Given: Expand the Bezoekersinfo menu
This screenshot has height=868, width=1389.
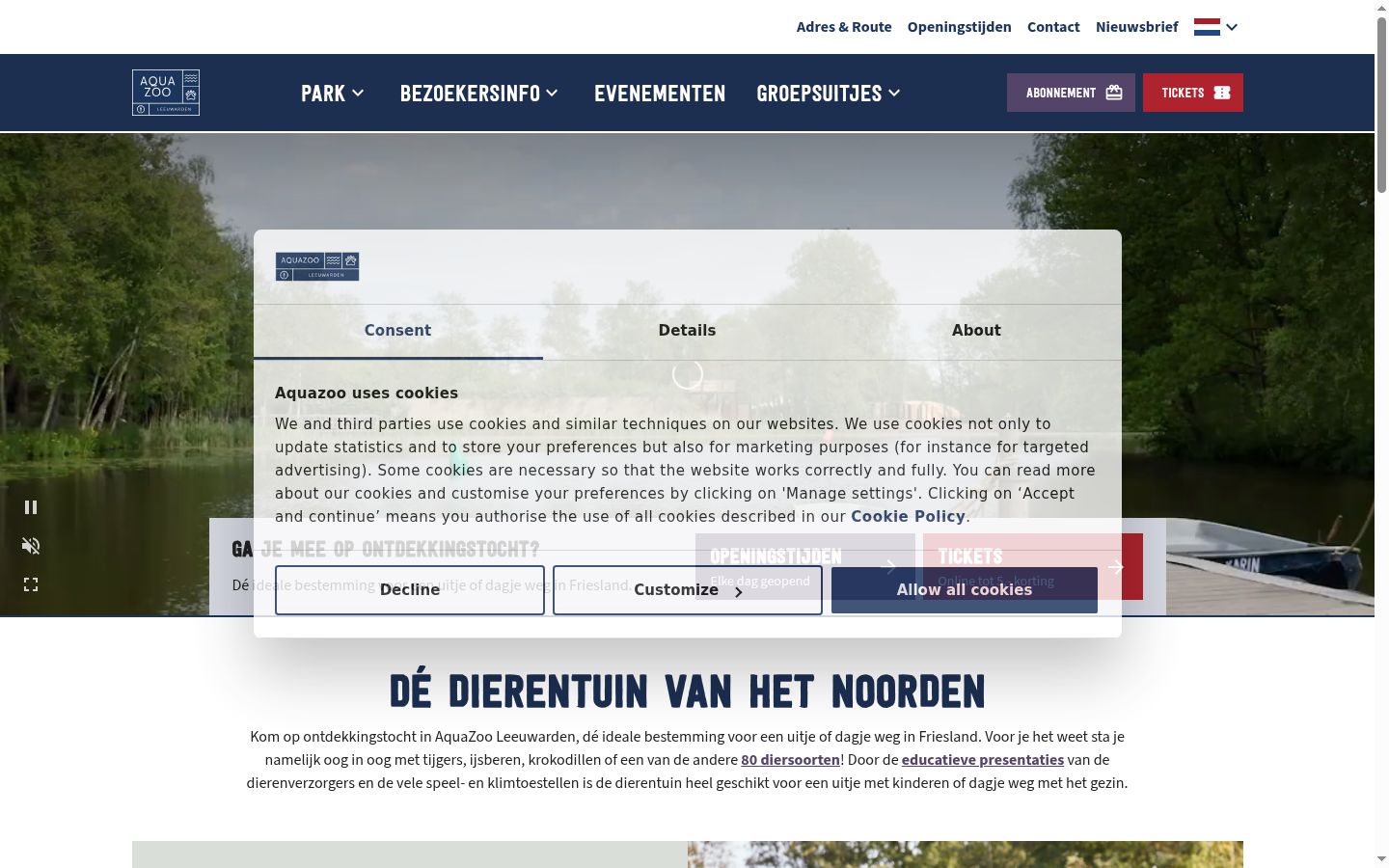Looking at the screenshot, I should point(479,93).
